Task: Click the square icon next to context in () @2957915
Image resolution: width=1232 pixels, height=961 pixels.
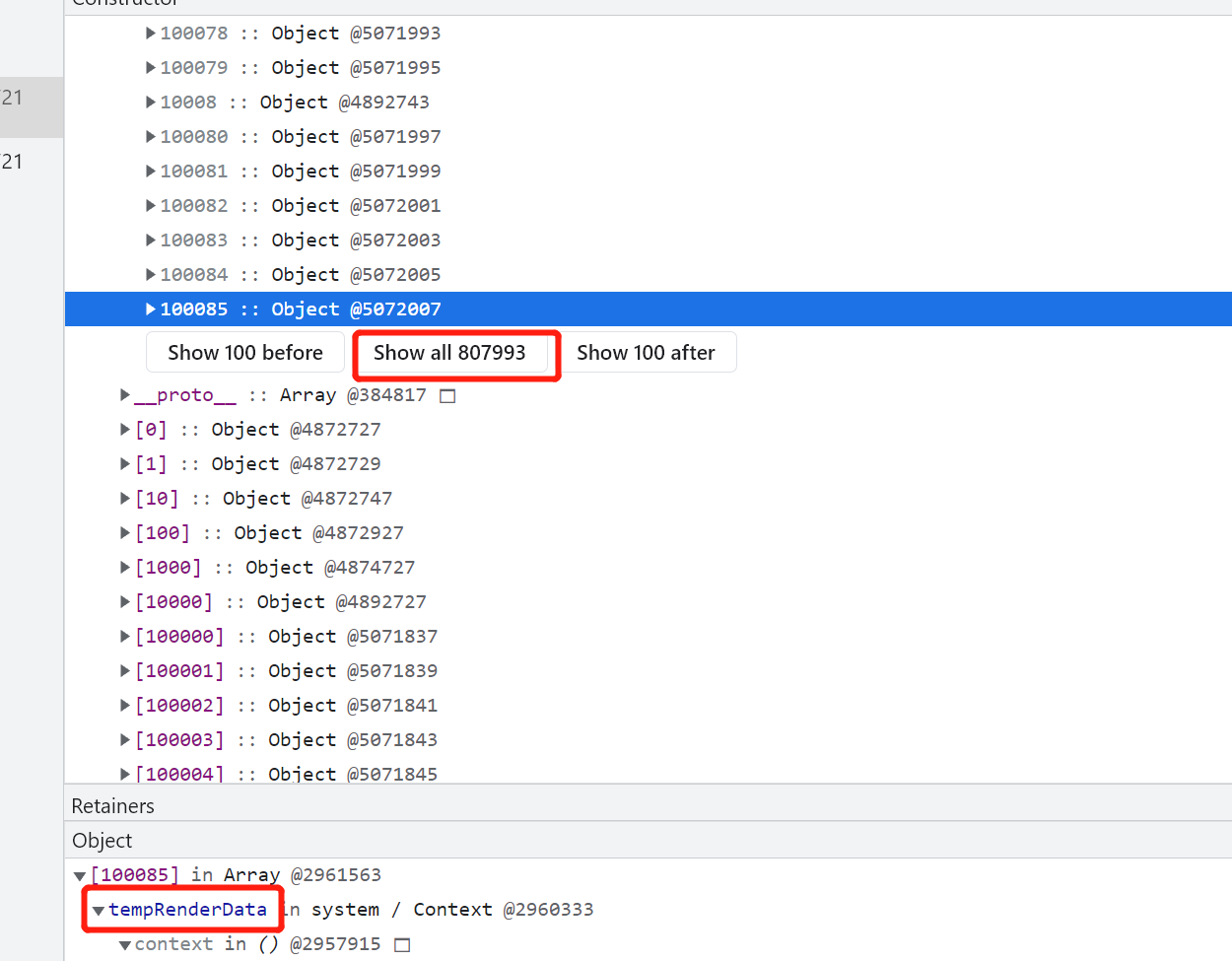Action: pyautogui.click(x=401, y=945)
